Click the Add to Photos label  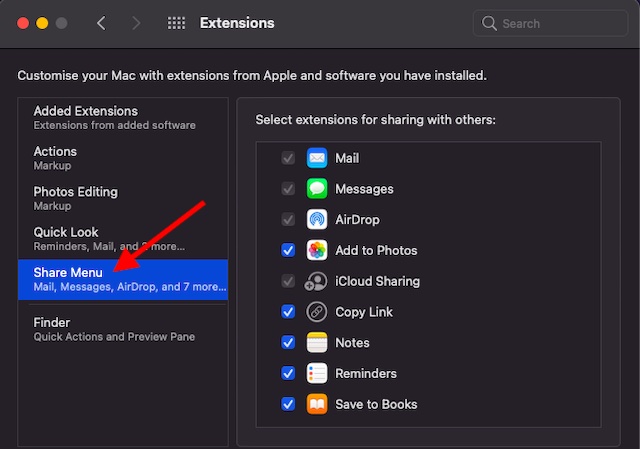376,250
